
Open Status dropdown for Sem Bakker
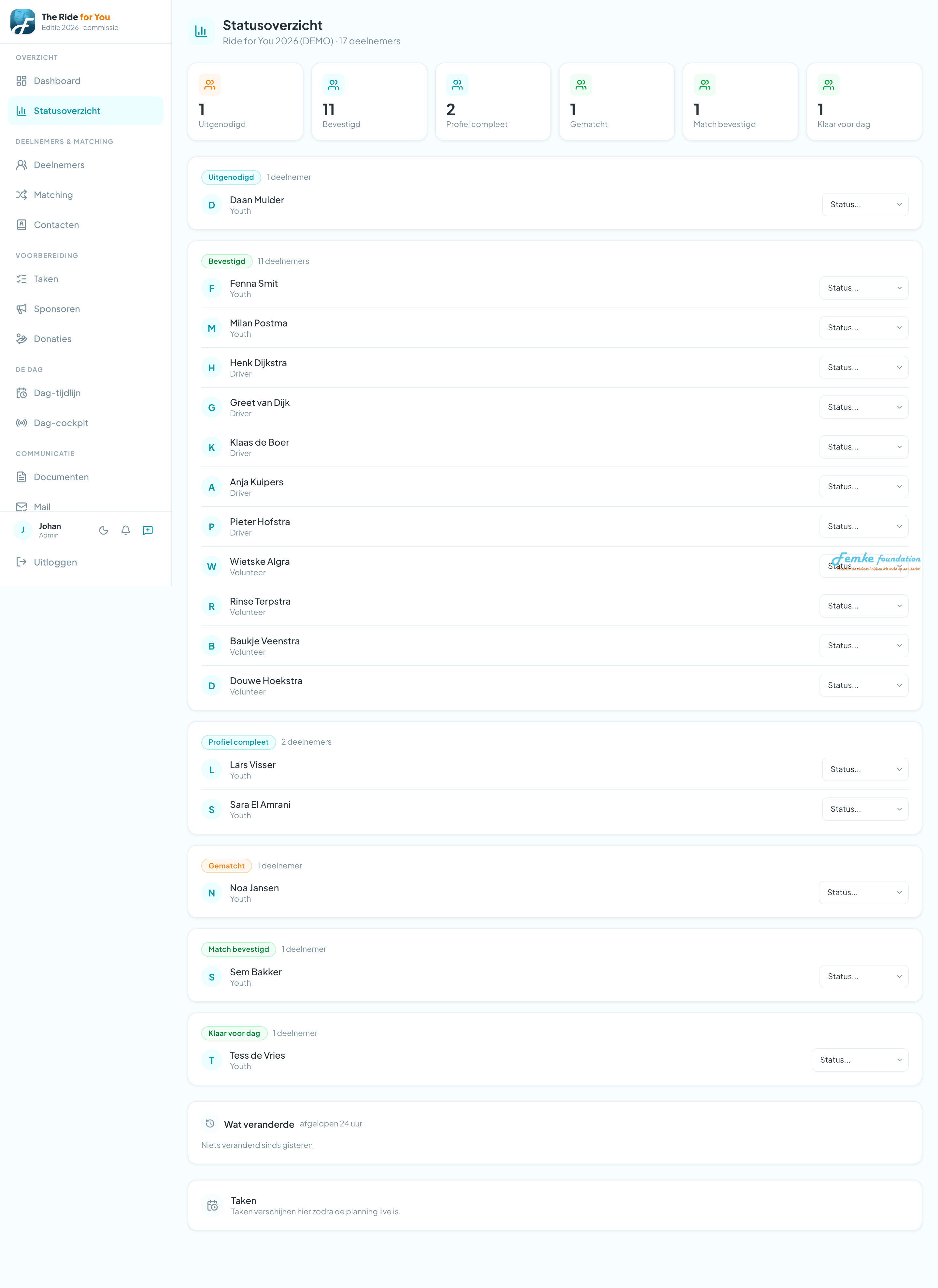click(x=864, y=977)
